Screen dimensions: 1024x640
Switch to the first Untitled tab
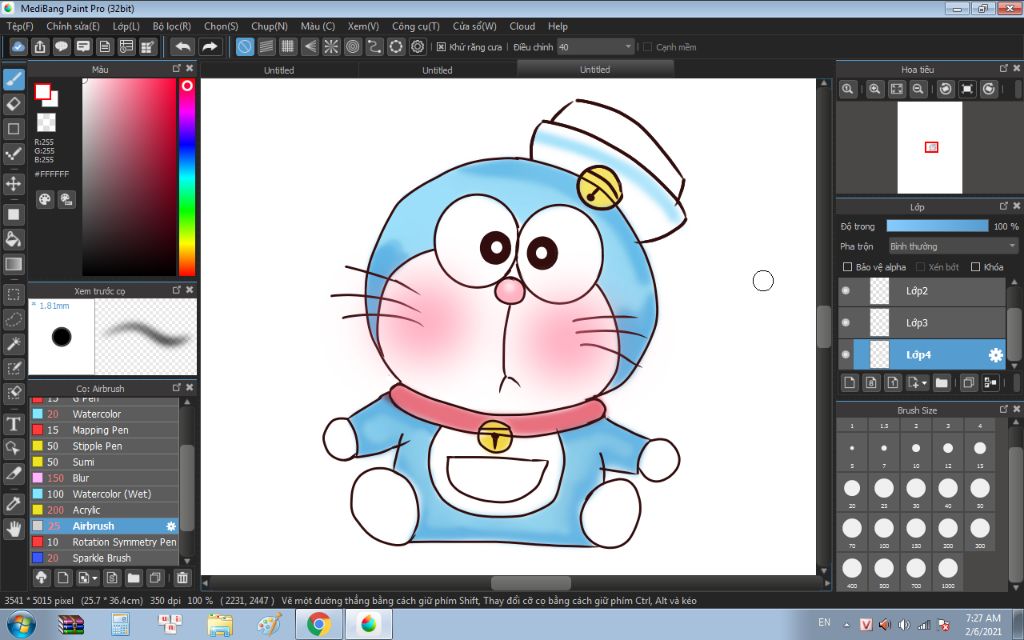point(279,70)
